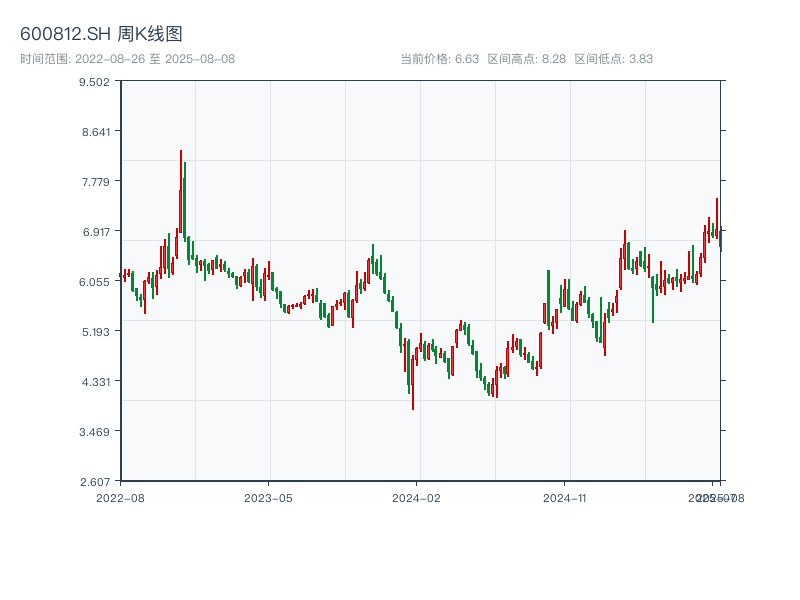Click the tallest red candlestick at the peak
The height and width of the screenshot is (600, 800).
(181, 200)
